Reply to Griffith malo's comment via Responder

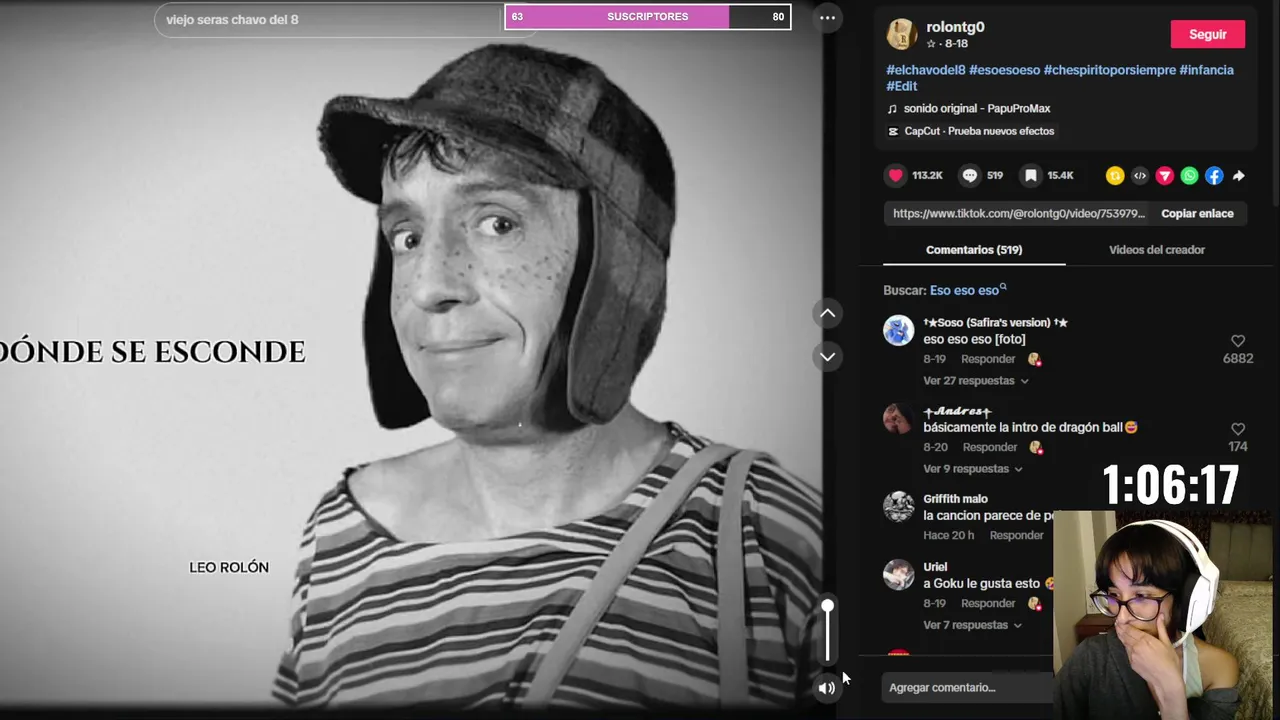pos(1017,535)
